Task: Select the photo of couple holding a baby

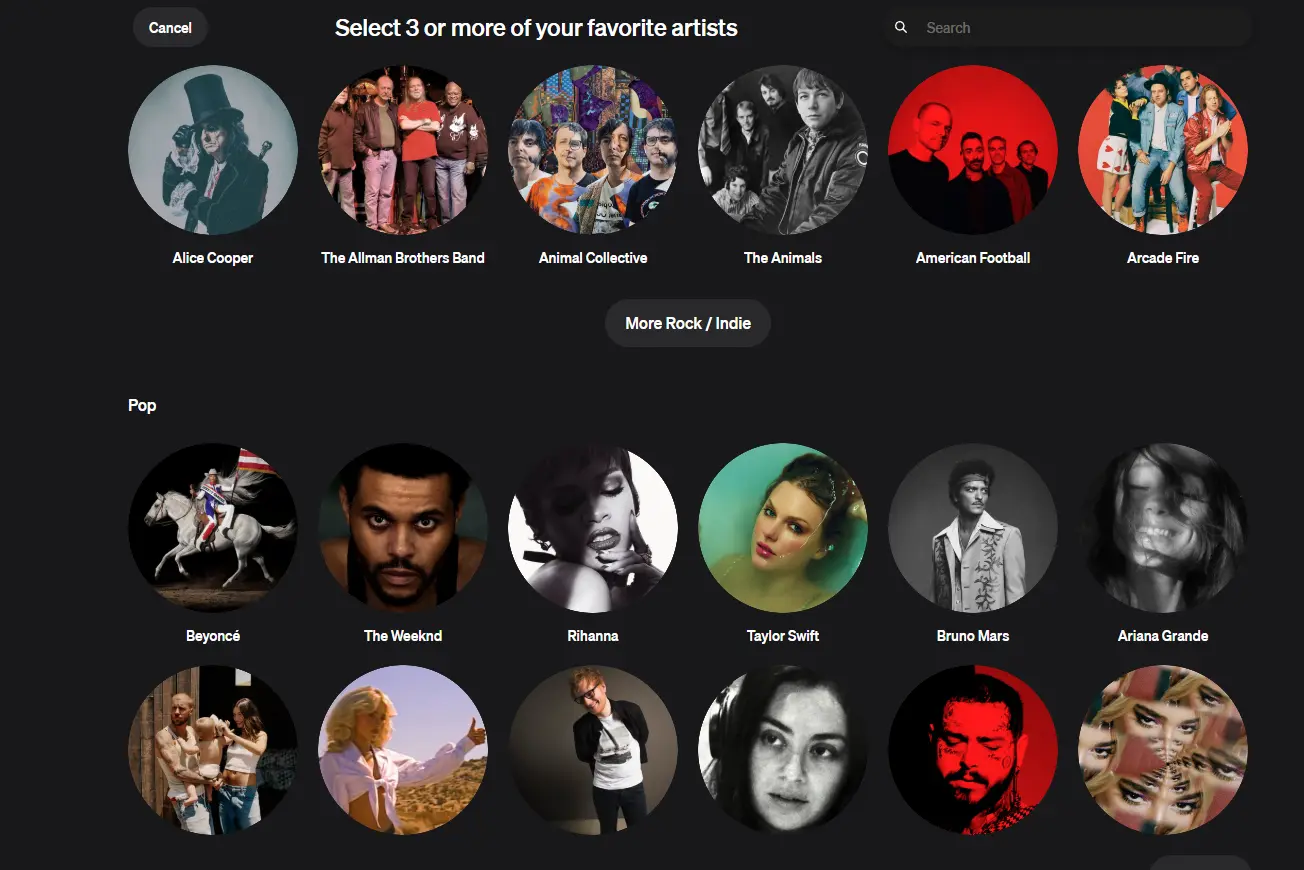Action: (213, 750)
